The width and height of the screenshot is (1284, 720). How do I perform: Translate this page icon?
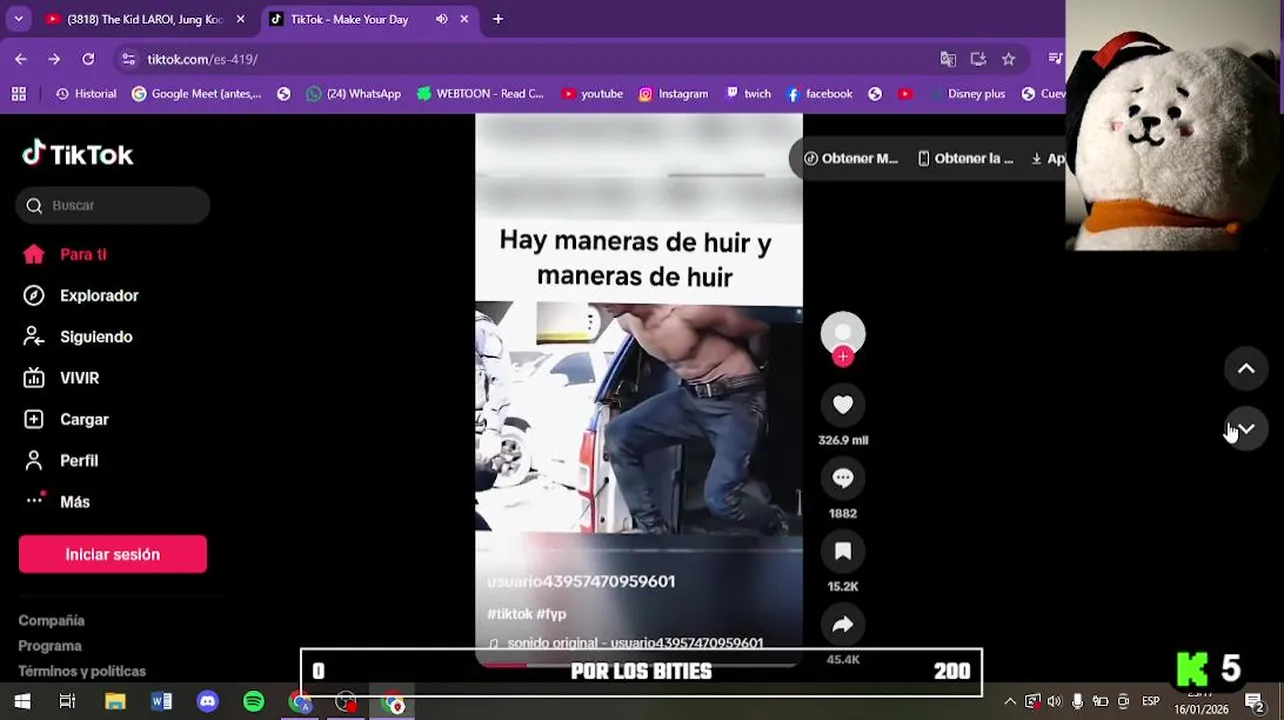coord(948,59)
